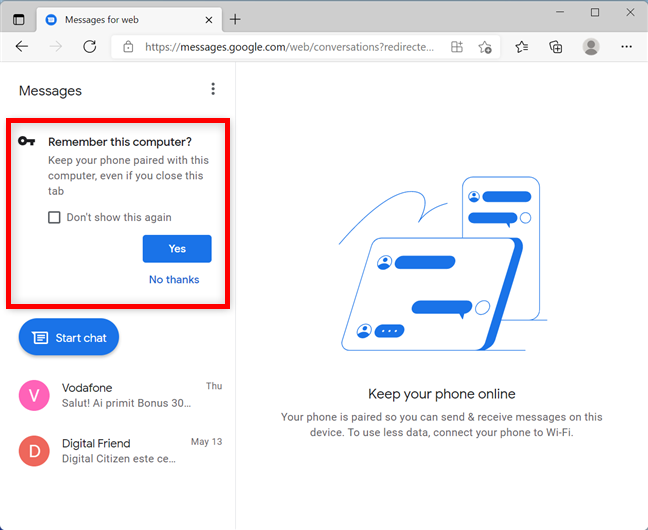Open the browser profile menu
This screenshot has width=648, height=530.
click(591, 47)
